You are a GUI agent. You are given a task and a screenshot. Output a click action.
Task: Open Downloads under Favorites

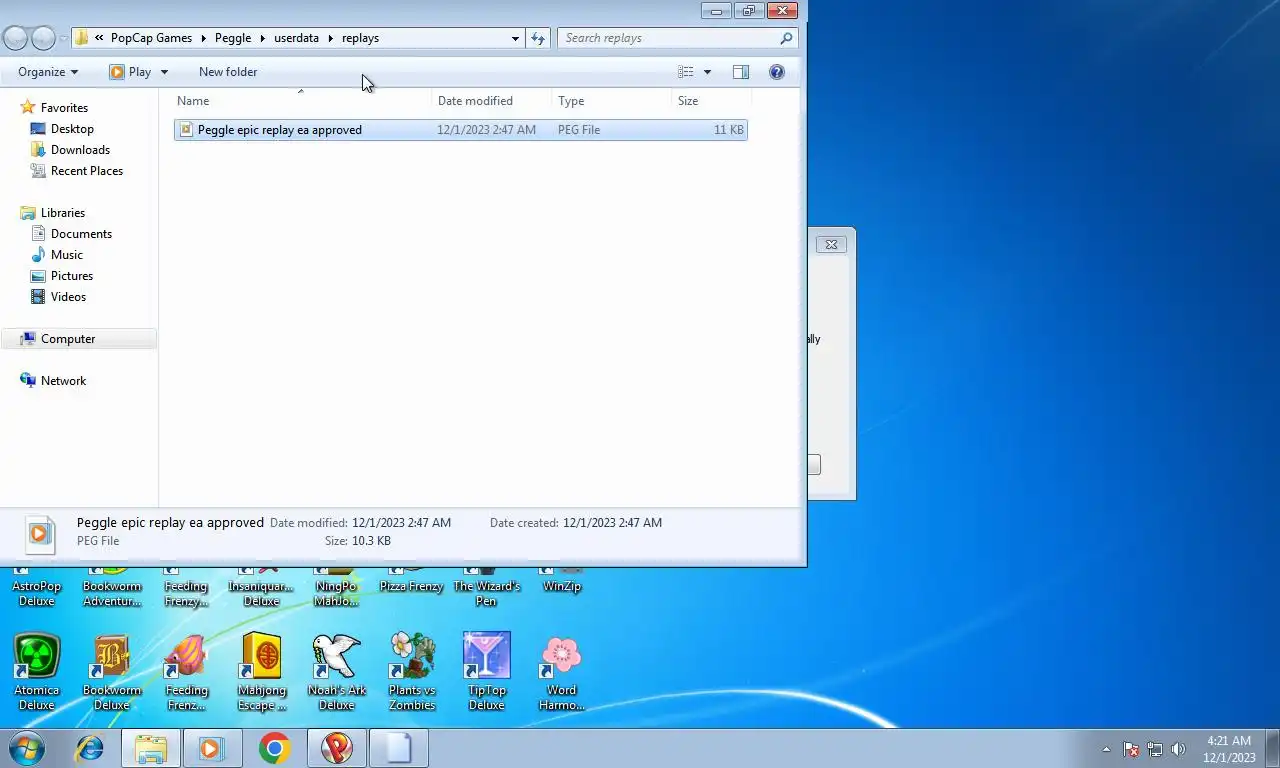click(80, 150)
